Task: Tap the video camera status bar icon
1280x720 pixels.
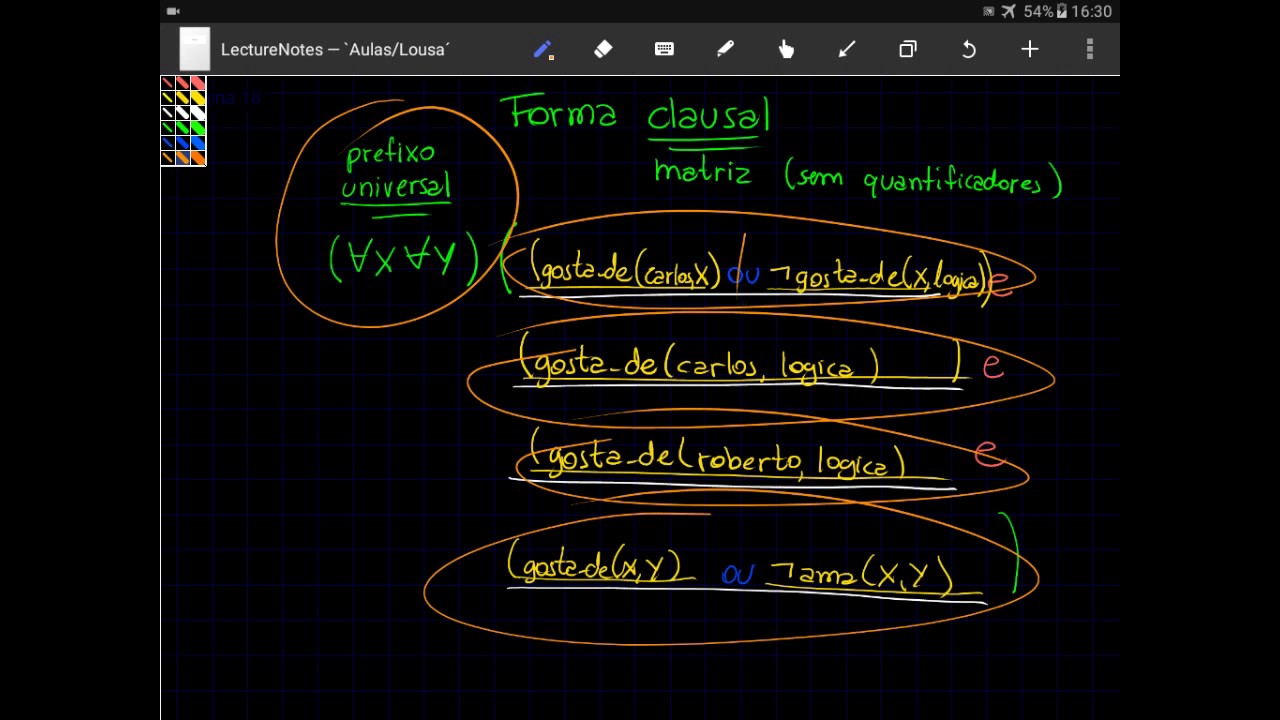Action: coord(173,11)
